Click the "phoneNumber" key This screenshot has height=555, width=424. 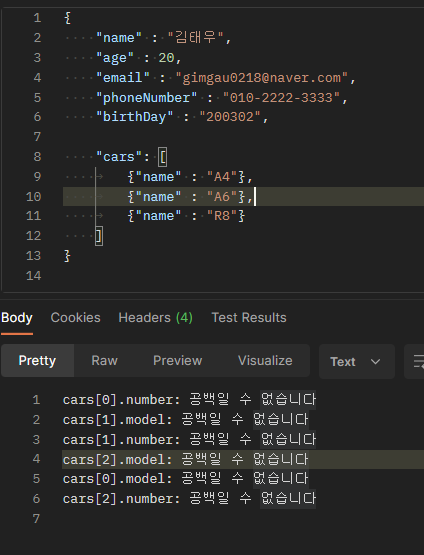[147, 97]
